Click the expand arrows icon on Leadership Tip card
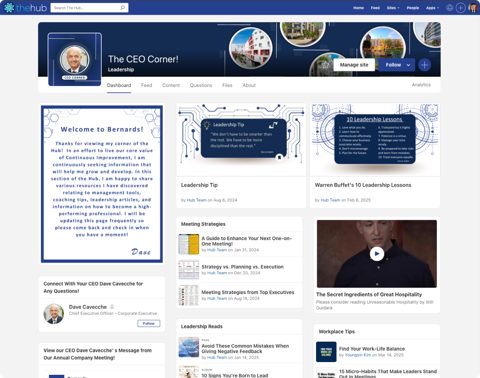This screenshot has height=378, width=480. (x=273, y=125)
